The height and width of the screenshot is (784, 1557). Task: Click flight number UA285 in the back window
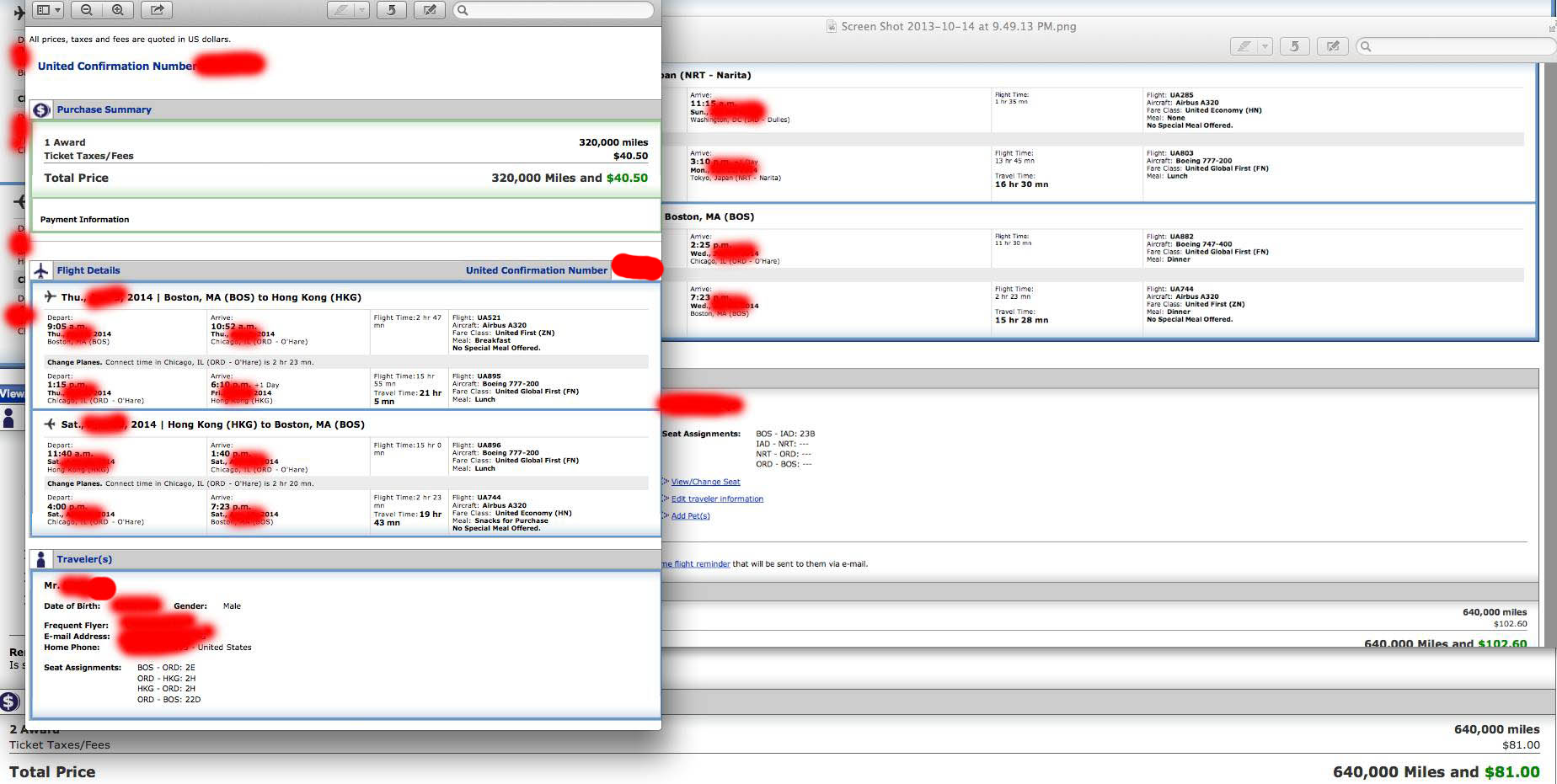[x=1181, y=95]
